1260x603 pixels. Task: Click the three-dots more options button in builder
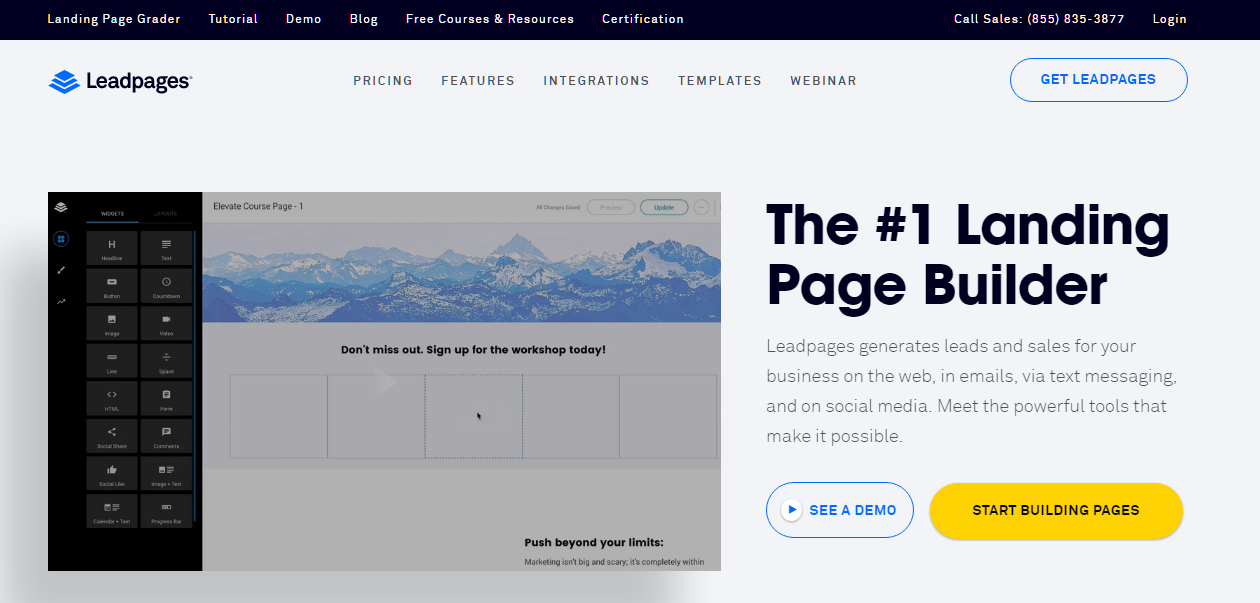click(700, 207)
